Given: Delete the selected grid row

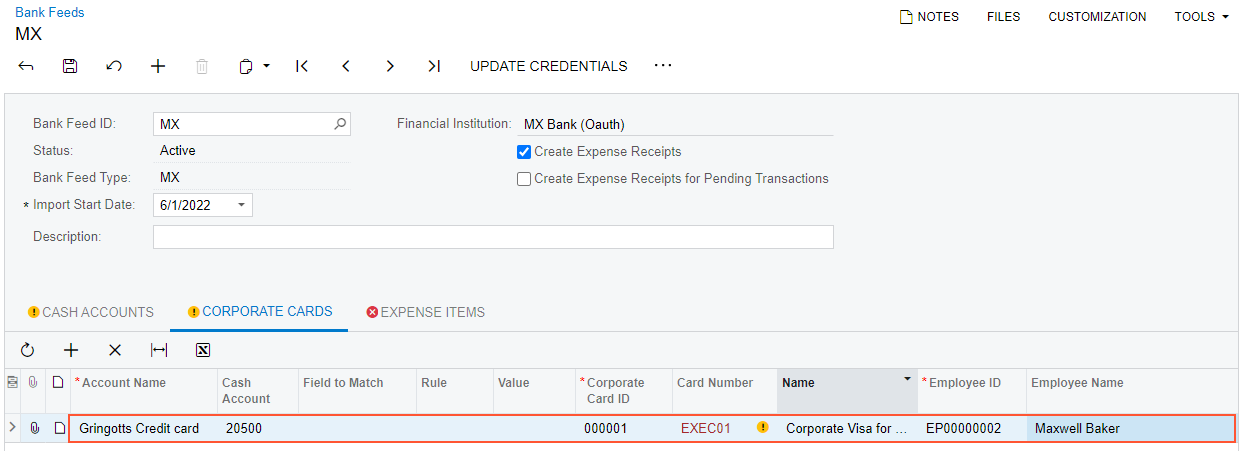Looking at the screenshot, I should (x=115, y=350).
